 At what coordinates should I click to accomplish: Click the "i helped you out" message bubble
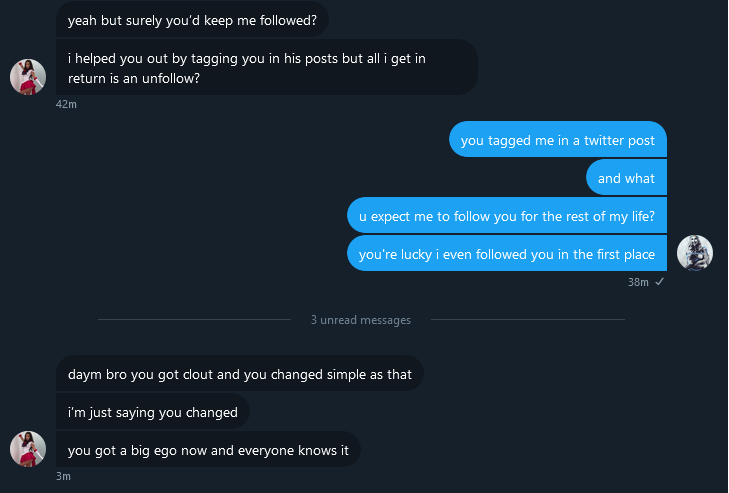266,68
